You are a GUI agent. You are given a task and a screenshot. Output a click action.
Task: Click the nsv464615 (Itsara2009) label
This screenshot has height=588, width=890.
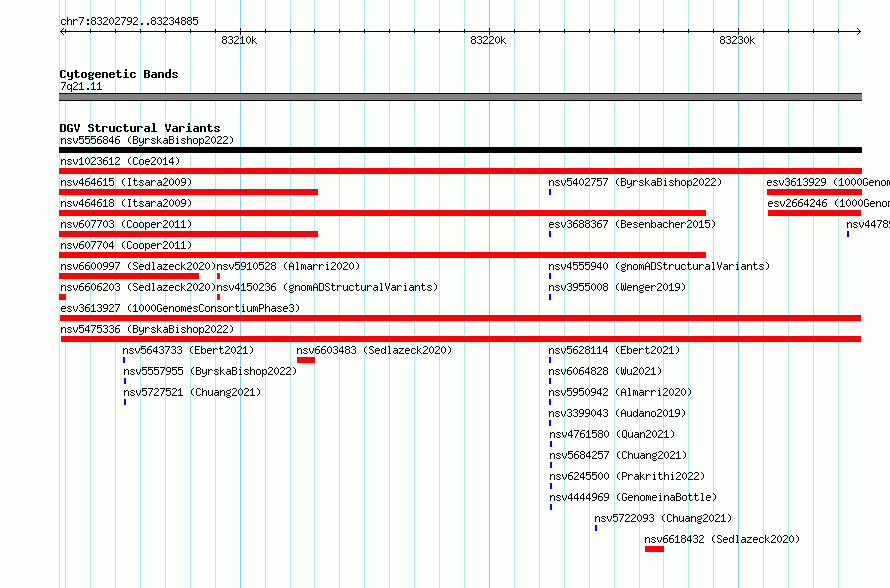tap(126, 182)
